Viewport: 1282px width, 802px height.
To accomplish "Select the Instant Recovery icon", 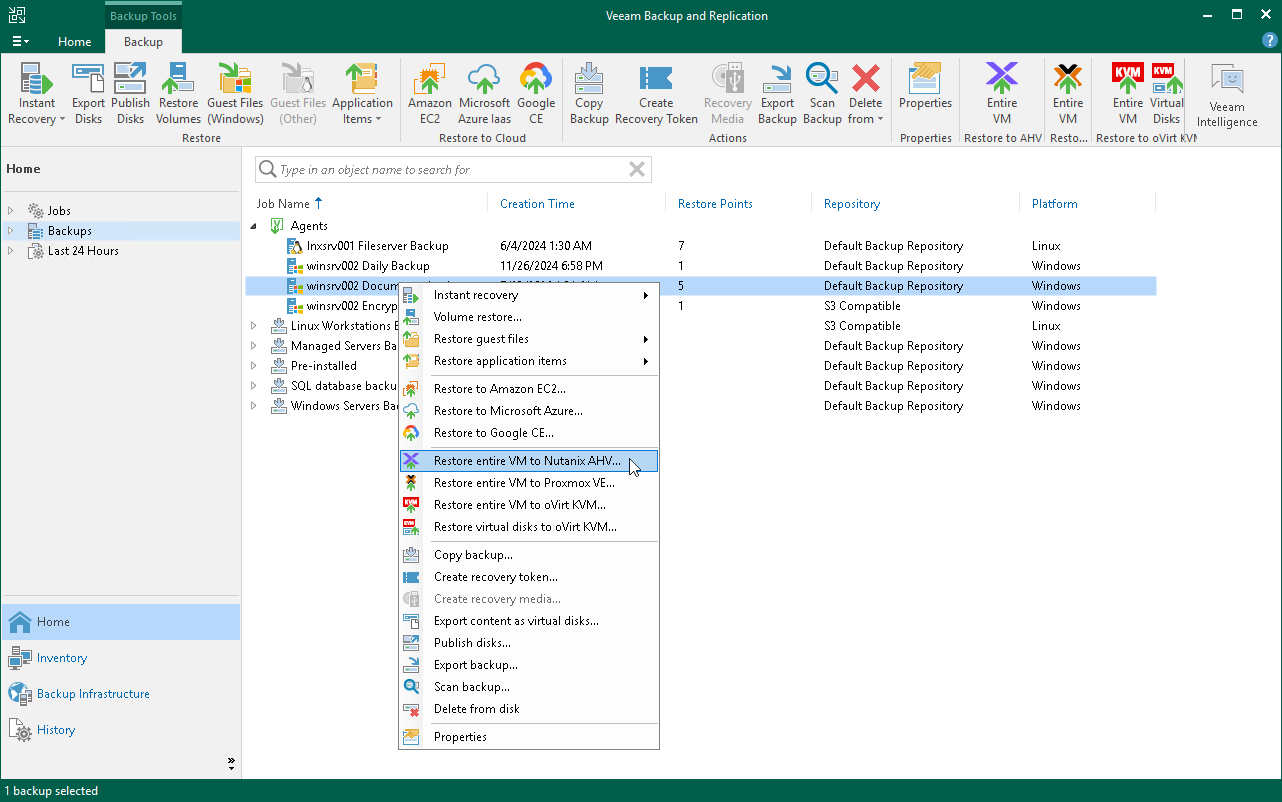I will point(36,90).
